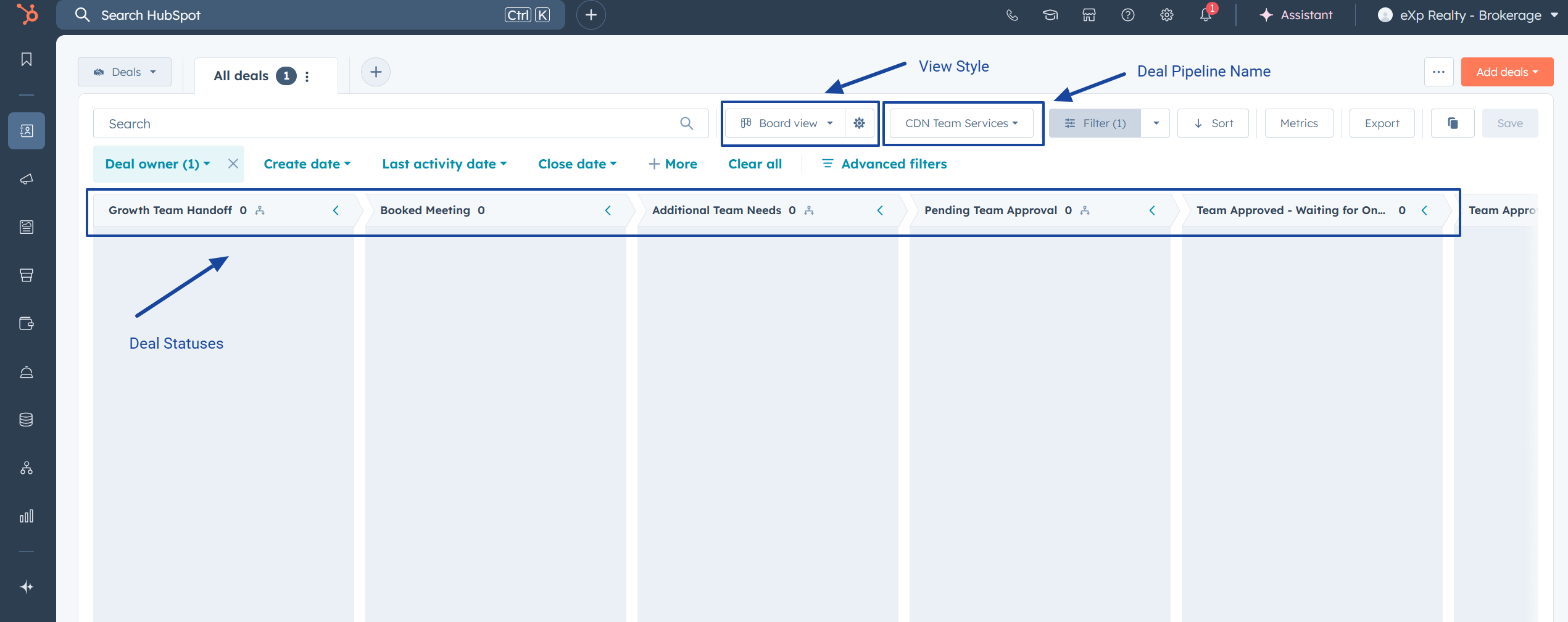Click the deals Search input field
The height and width of the screenshot is (622, 1568).
click(401, 123)
